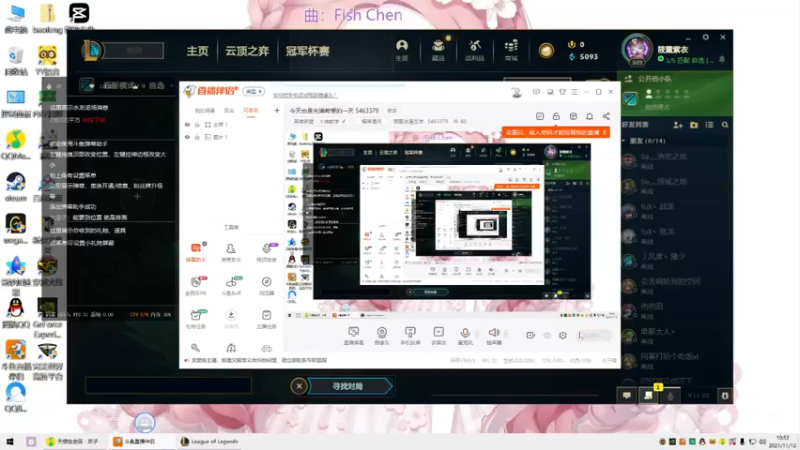The image size is (800, 450).
Task: Open the 战利品 loot icon
Action: 474,50
